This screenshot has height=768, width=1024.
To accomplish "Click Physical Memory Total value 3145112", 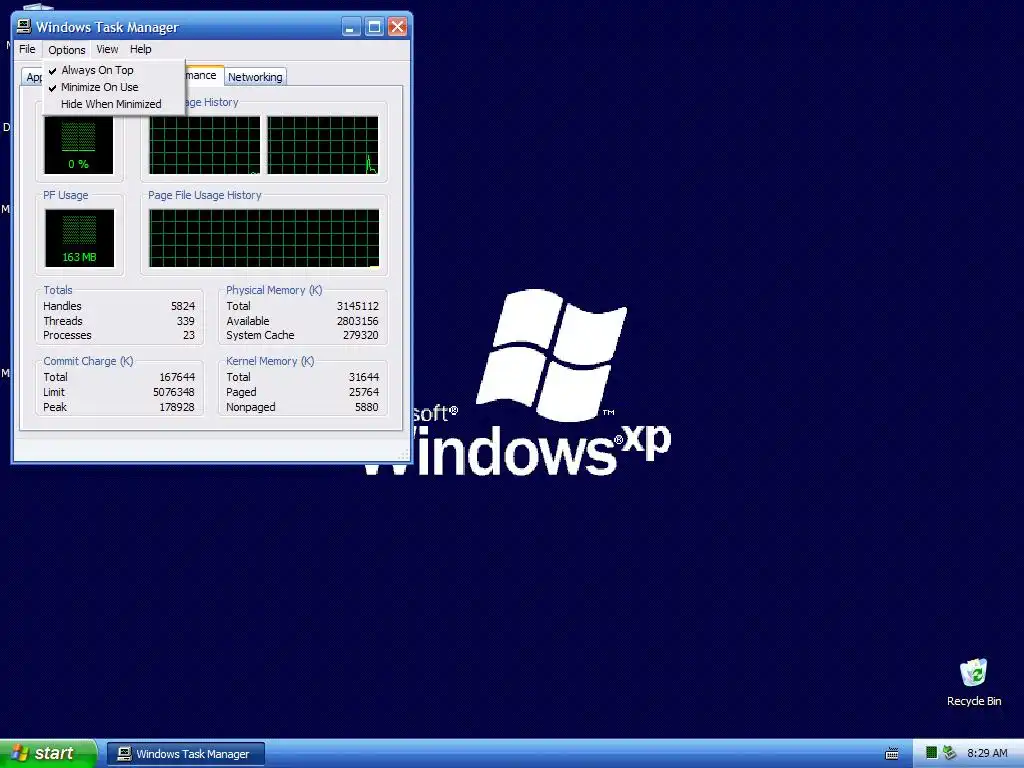I will click(x=357, y=306).
